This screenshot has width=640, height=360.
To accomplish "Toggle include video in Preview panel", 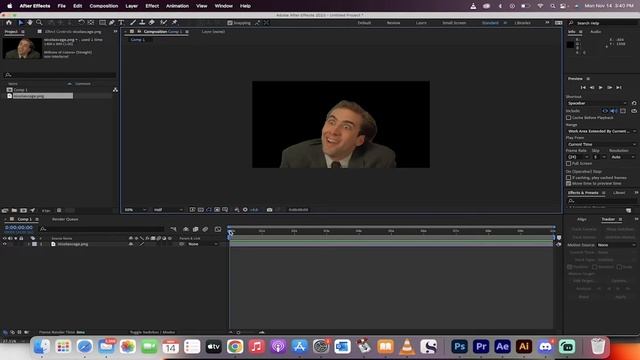I will pyautogui.click(x=605, y=111).
